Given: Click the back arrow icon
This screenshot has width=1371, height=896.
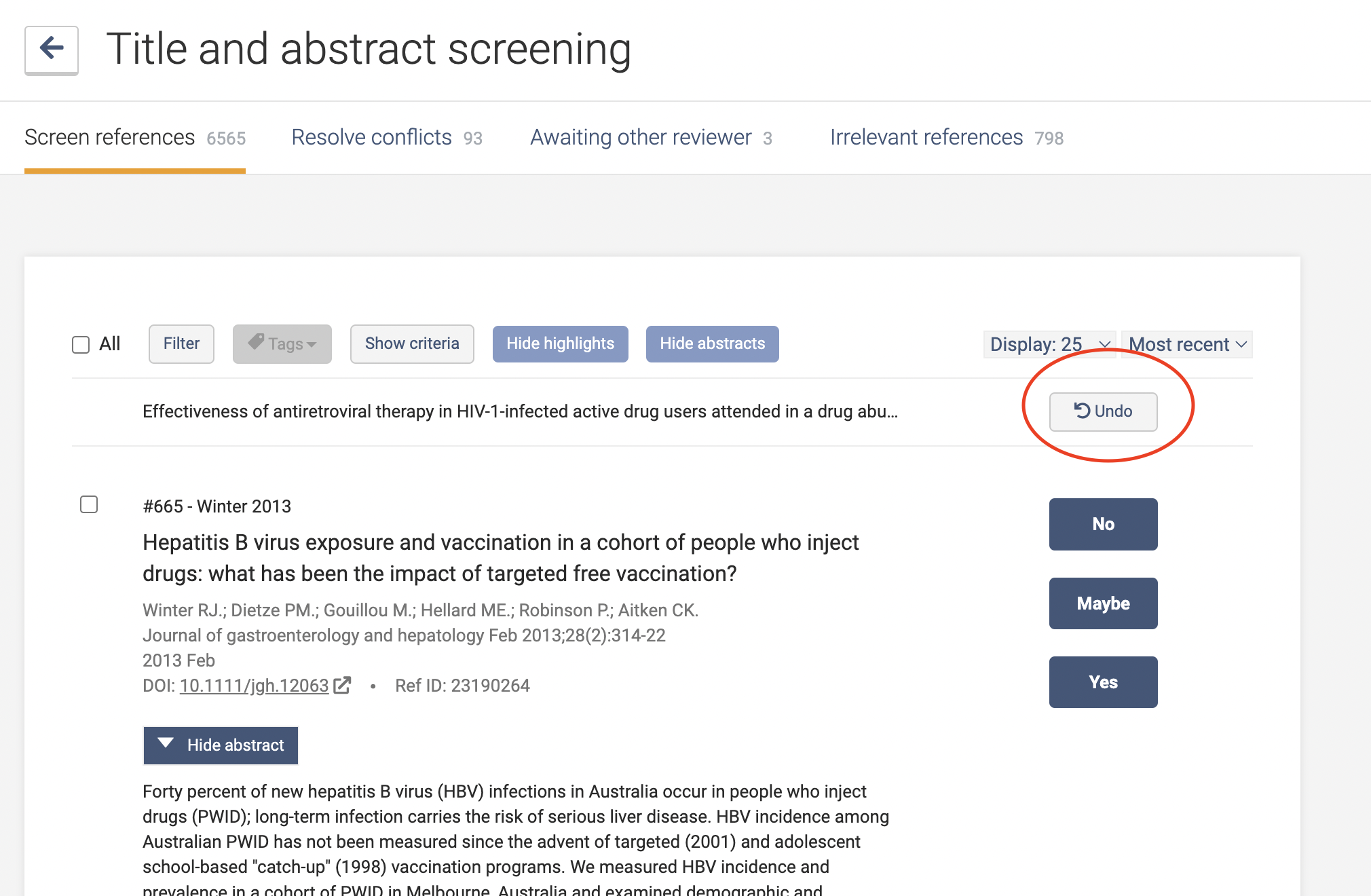Looking at the screenshot, I should click(x=52, y=49).
